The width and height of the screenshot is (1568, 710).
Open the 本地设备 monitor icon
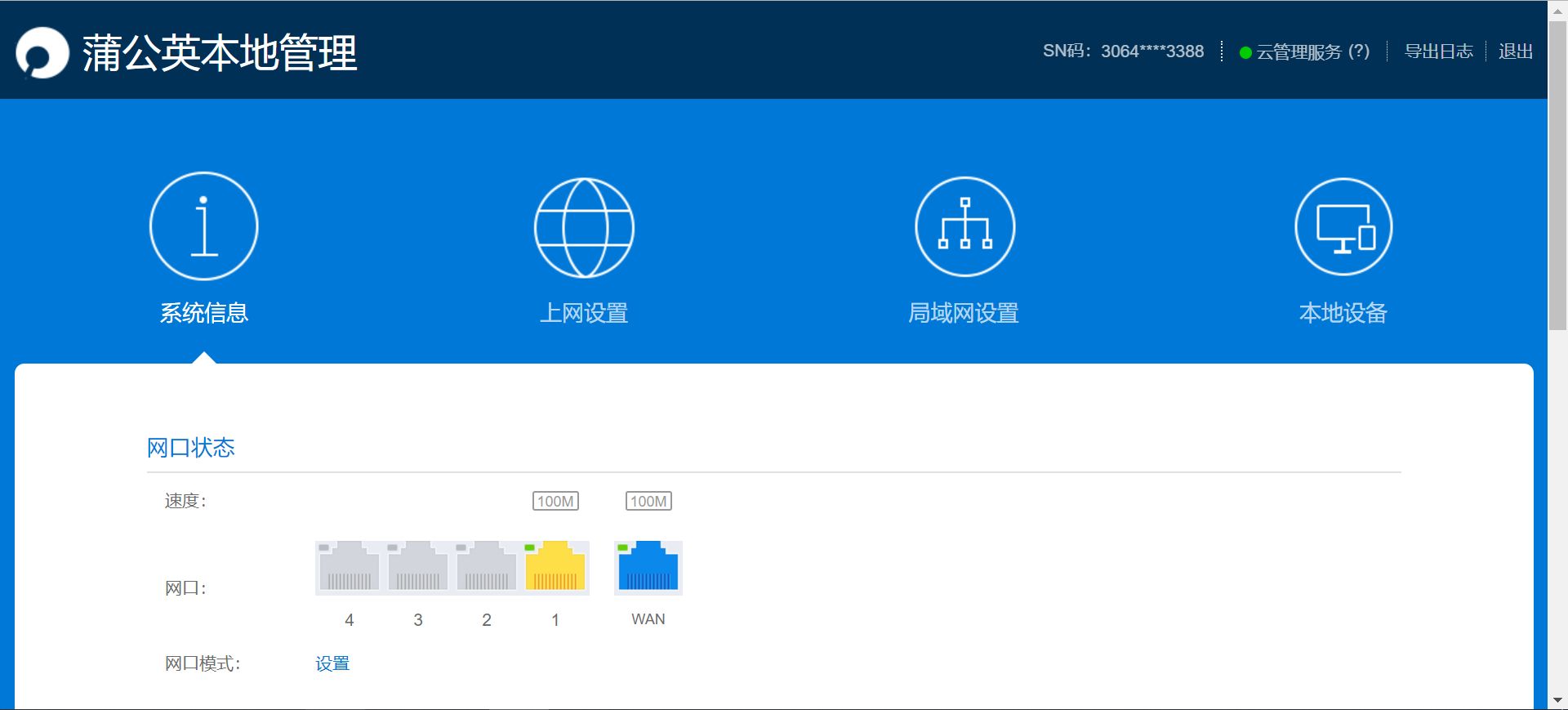coord(1343,226)
